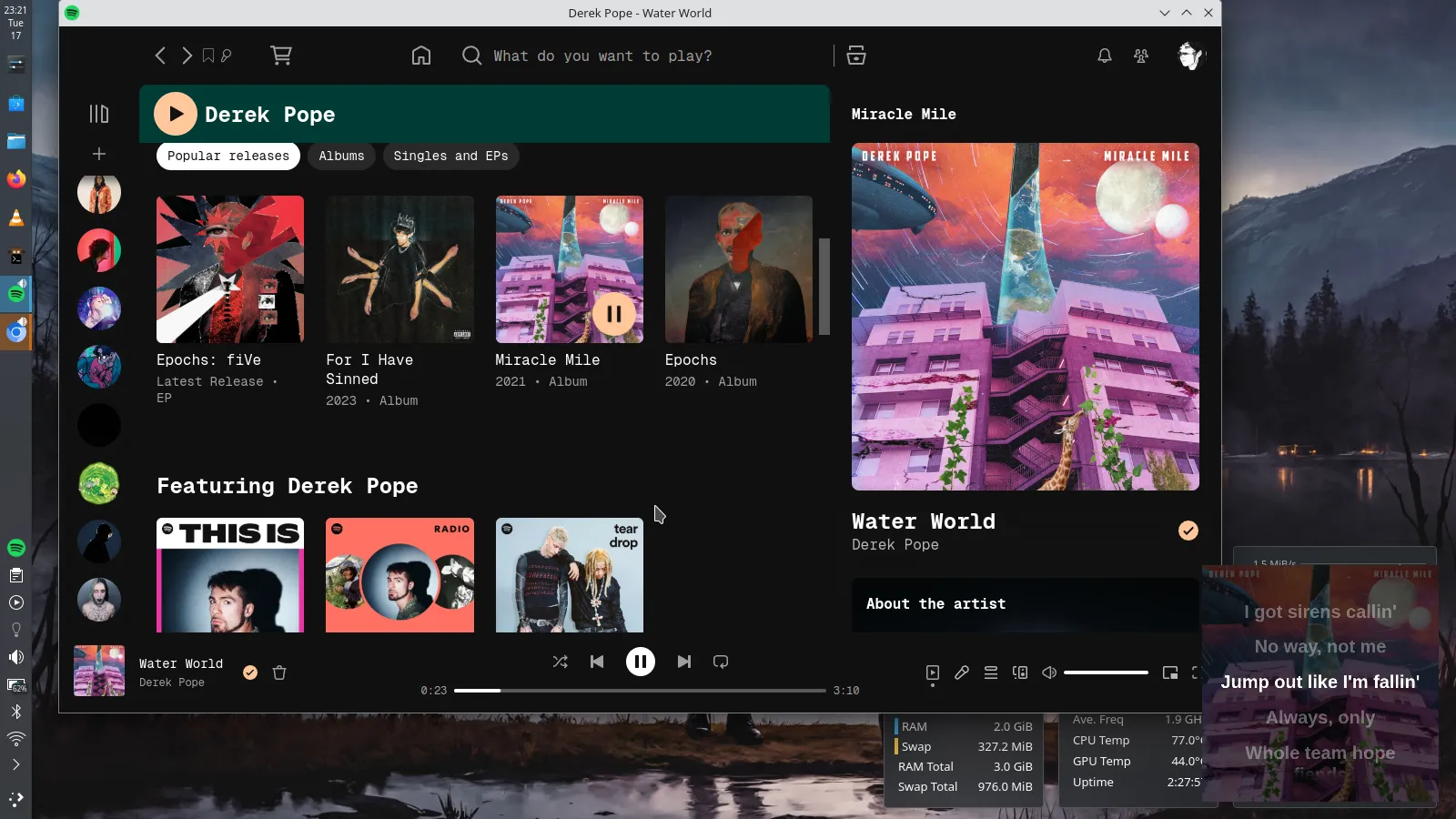Image resolution: width=1456 pixels, height=819 pixels.
Task: Open the shopping cart icon
Action: (281, 56)
